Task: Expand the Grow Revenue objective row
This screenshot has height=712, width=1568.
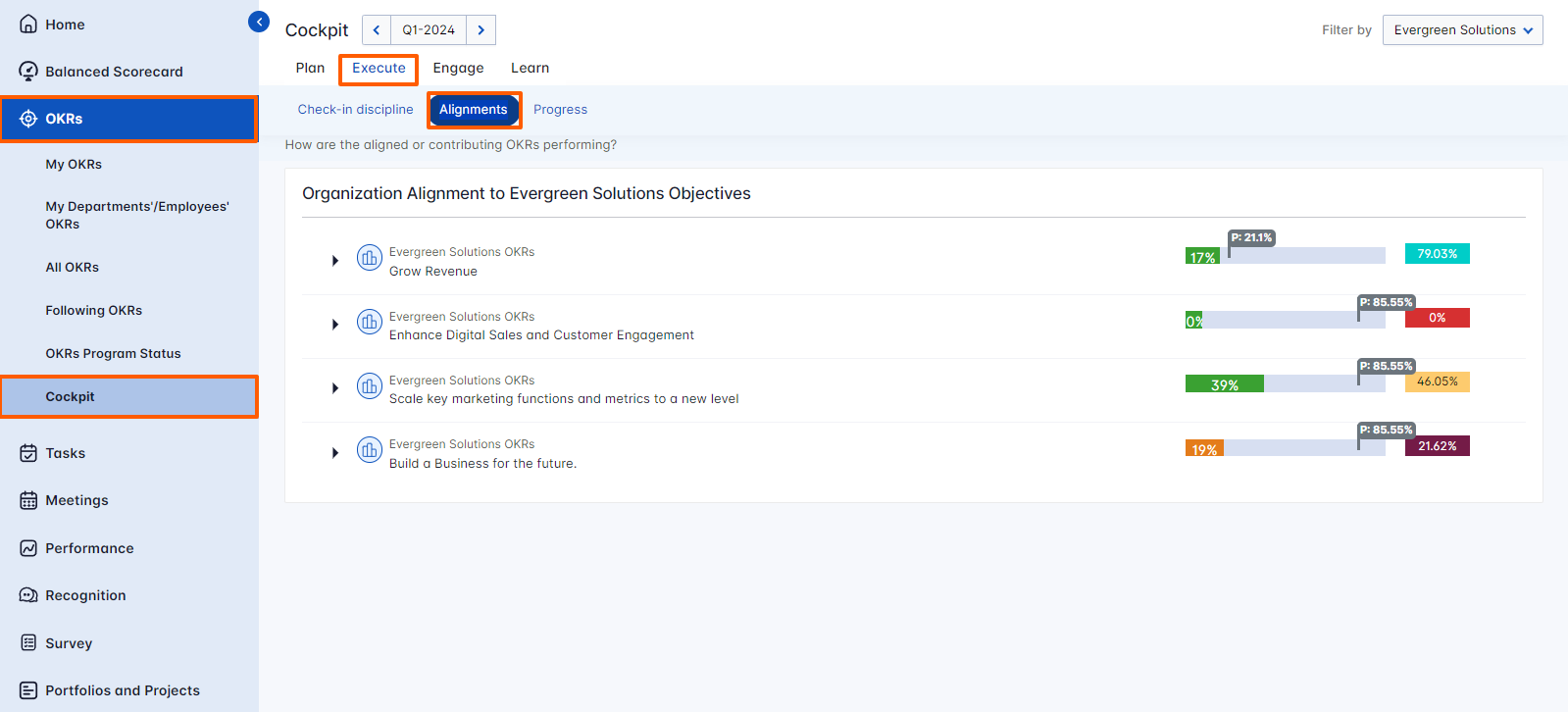Action: pyautogui.click(x=335, y=261)
